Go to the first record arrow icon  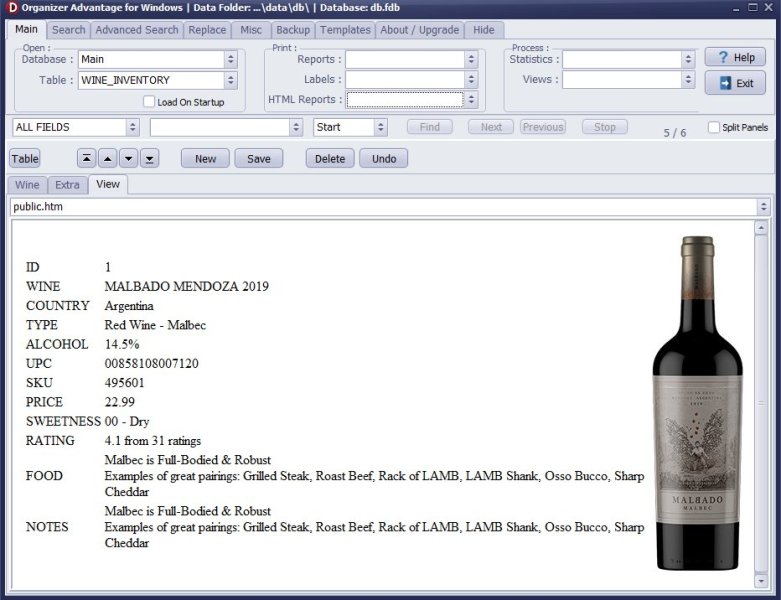tap(86, 159)
